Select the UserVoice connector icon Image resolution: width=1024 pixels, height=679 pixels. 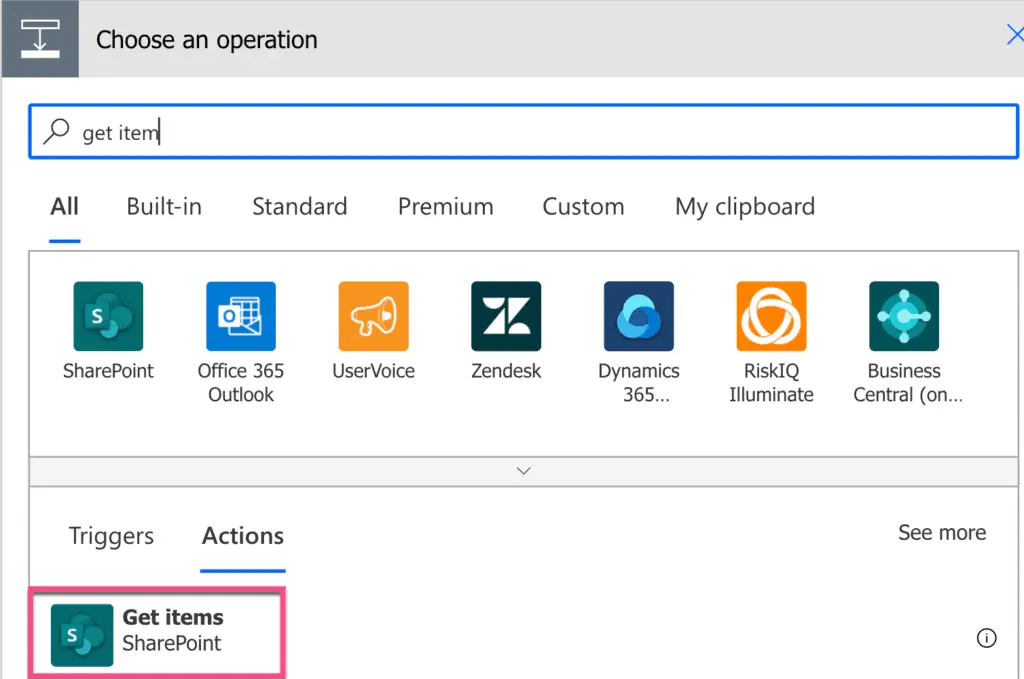click(x=373, y=315)
